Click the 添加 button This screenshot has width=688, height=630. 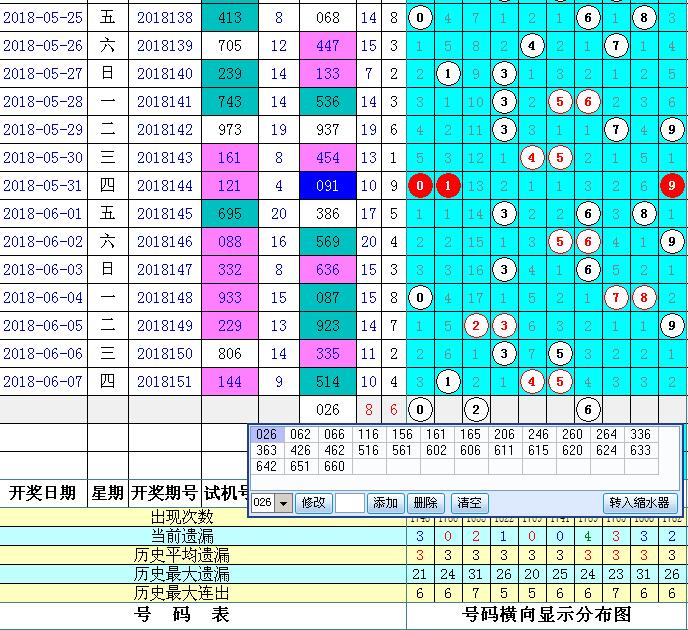click(385, 503)
